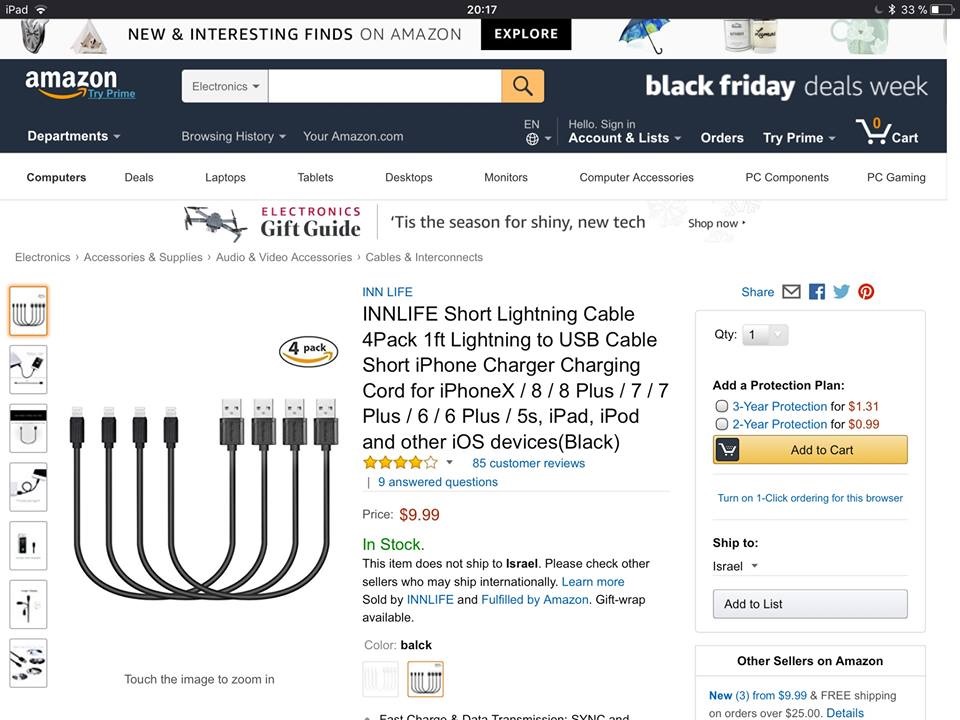960x720 pixels.
Task: Open the Laptops category tab
Action: [x=225, y=177]
